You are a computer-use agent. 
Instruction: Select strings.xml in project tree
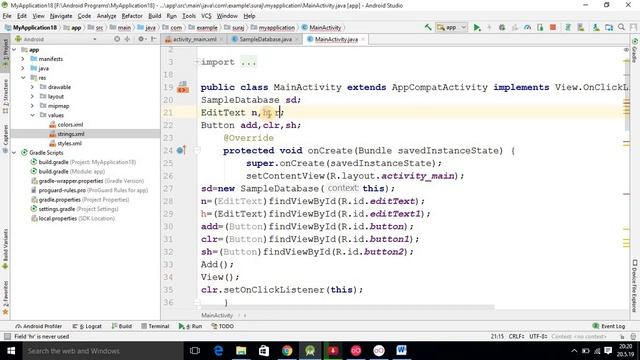coord(67,134)
